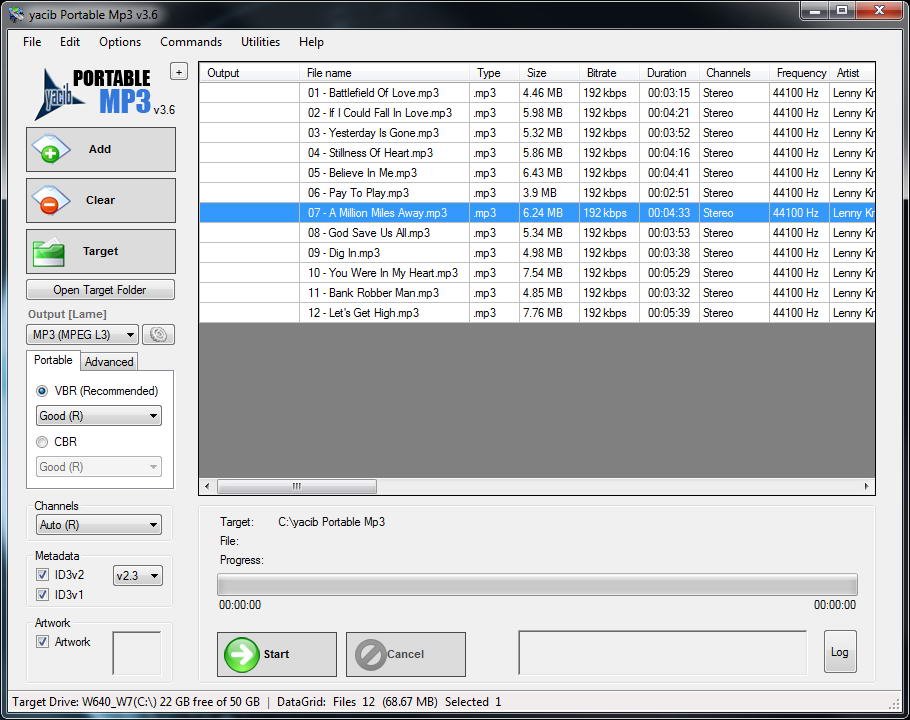This screenshot has width=910, height=720.
Task: Select row 09 - Dig In.mp3
Action: tap(537, 253)
